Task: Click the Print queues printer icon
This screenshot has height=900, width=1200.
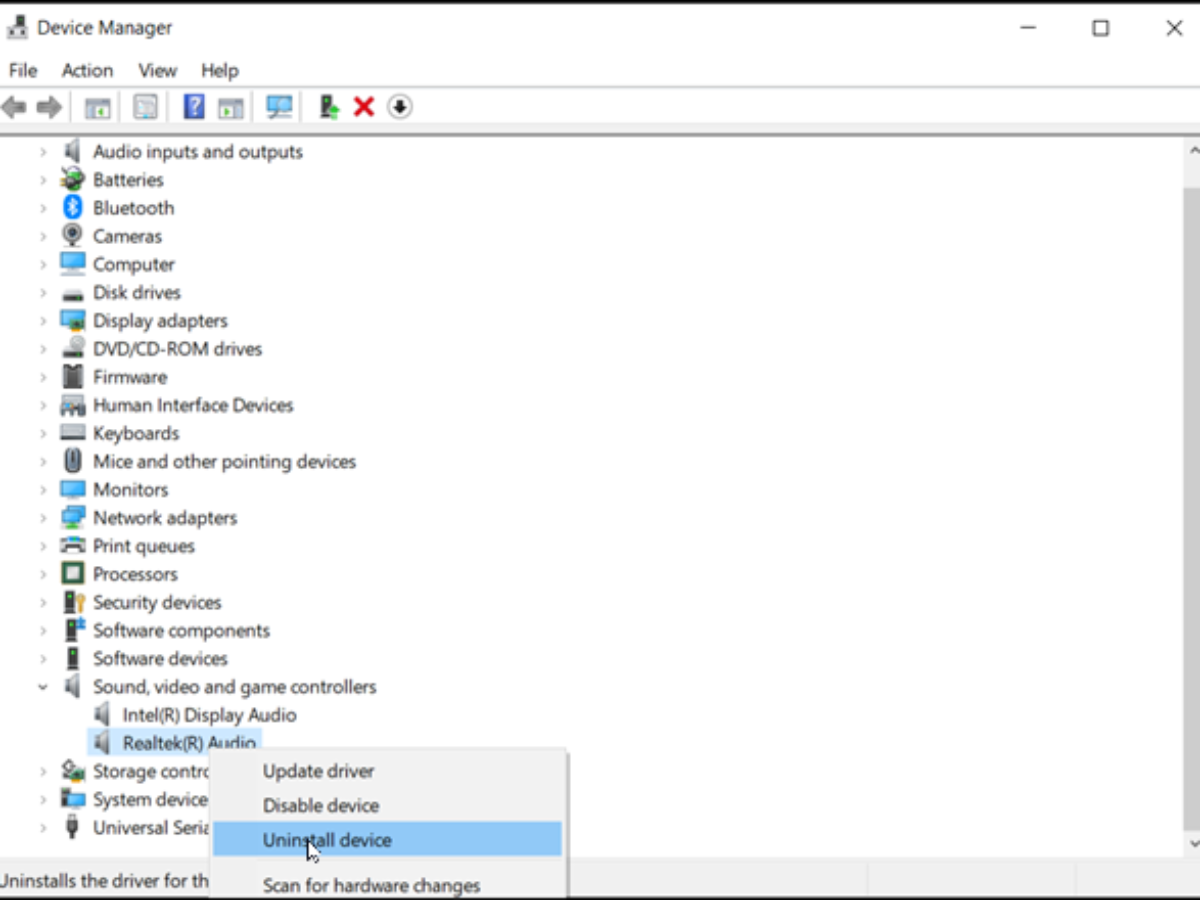Action: 72,546
